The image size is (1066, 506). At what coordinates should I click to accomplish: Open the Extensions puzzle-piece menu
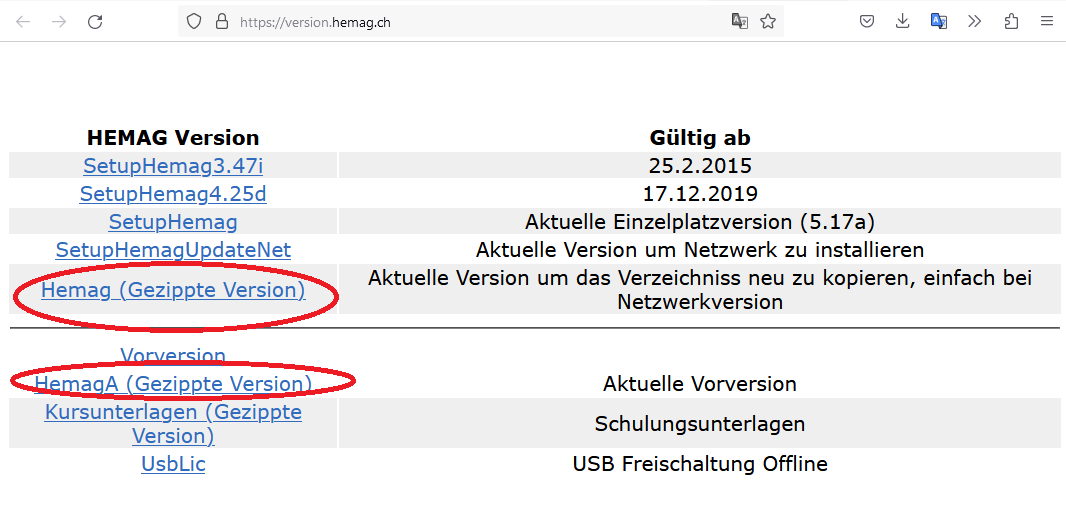tap(1011, 21)
